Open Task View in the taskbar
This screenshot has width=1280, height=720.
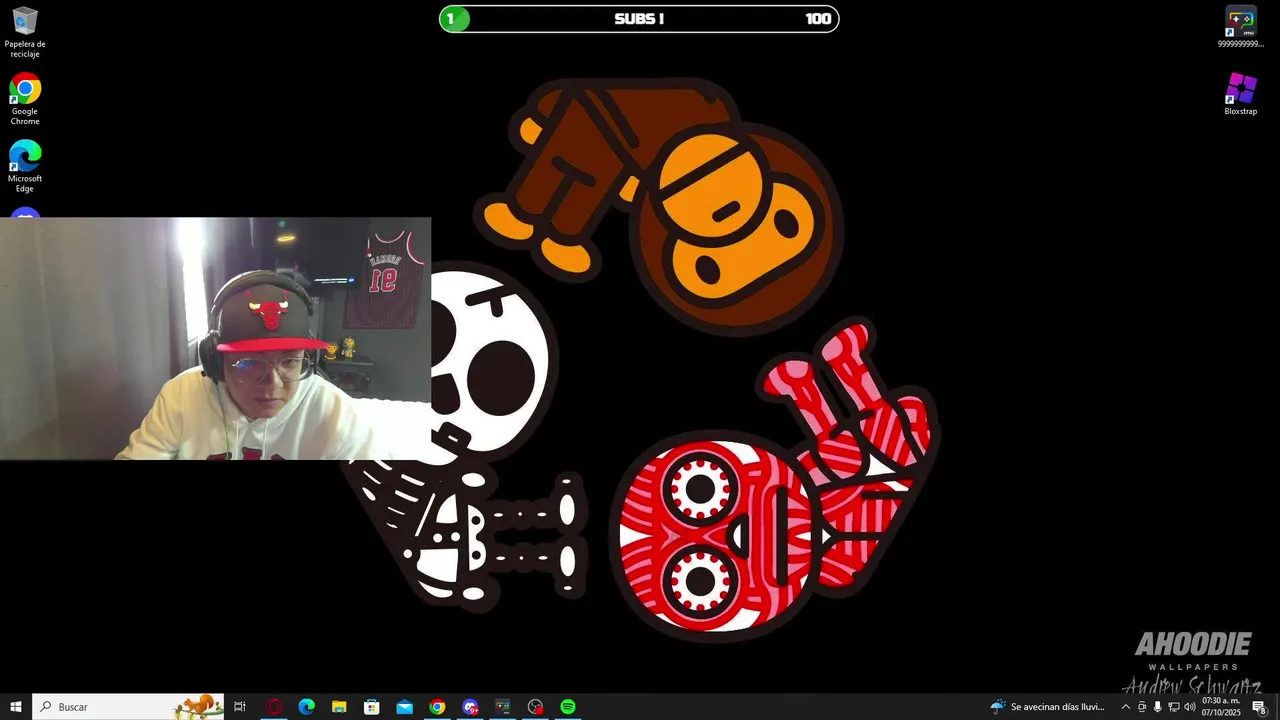[240, 707]
